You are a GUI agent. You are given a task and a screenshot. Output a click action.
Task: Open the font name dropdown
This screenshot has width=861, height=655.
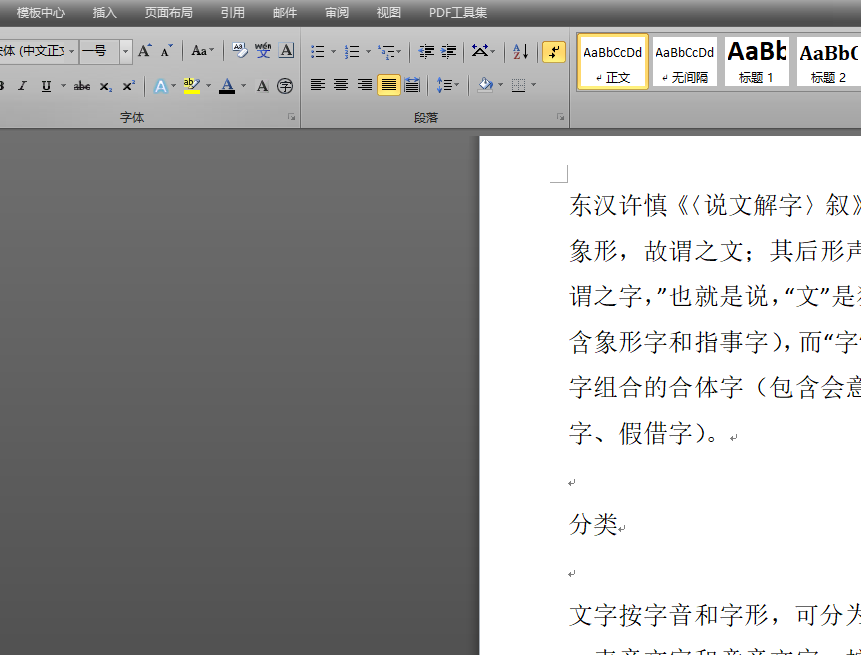[x=71, y=52]
